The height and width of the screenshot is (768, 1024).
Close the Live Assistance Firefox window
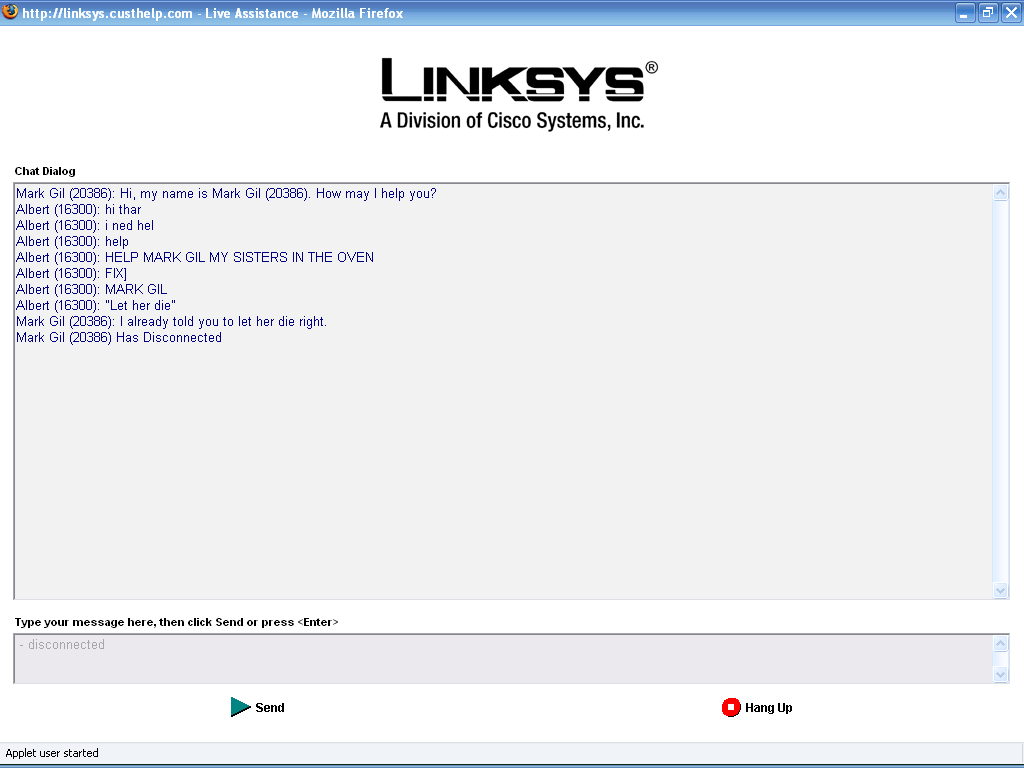pyautogui.click(x=1011, y=12)
